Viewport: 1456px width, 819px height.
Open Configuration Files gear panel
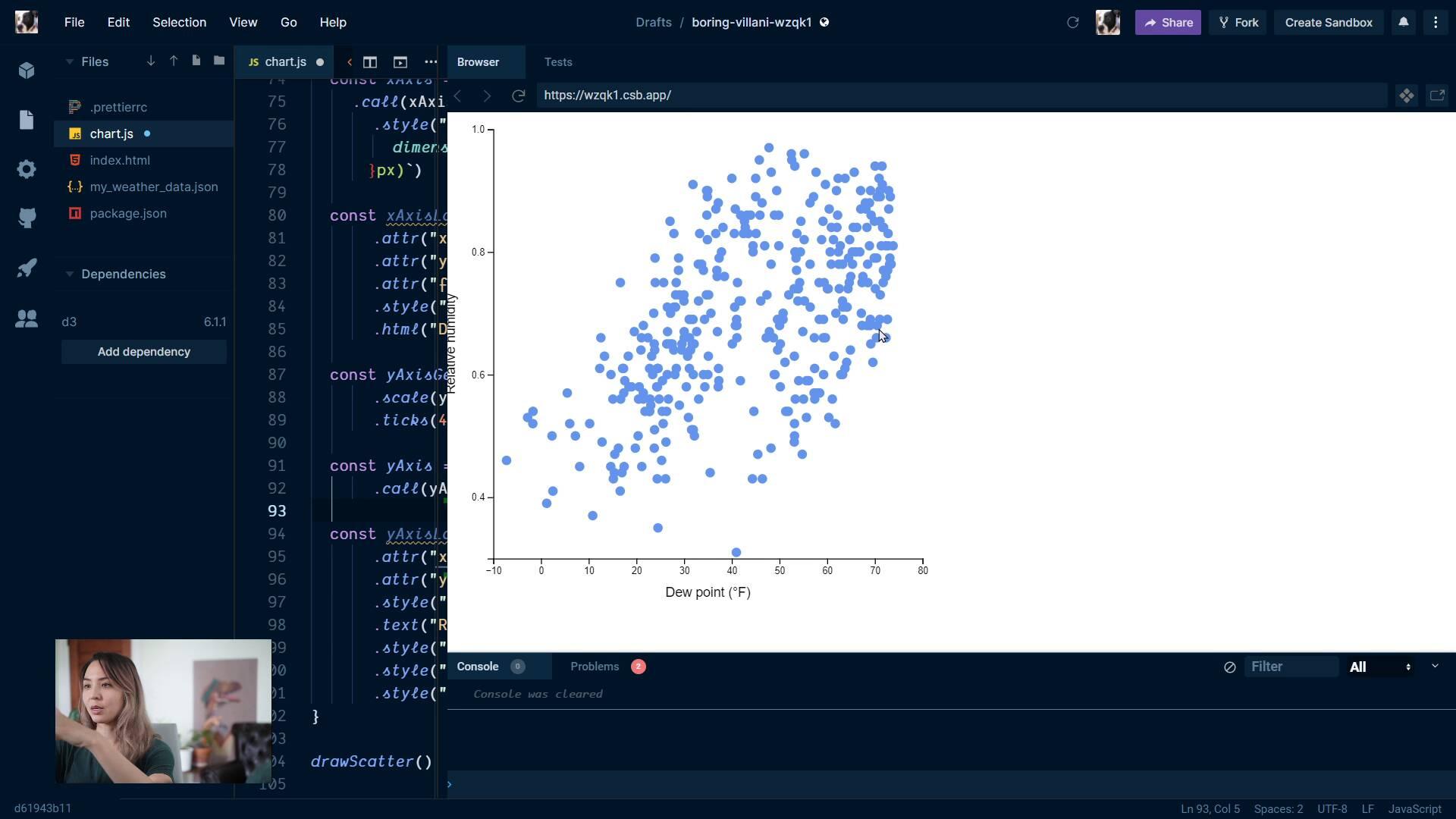27,168
